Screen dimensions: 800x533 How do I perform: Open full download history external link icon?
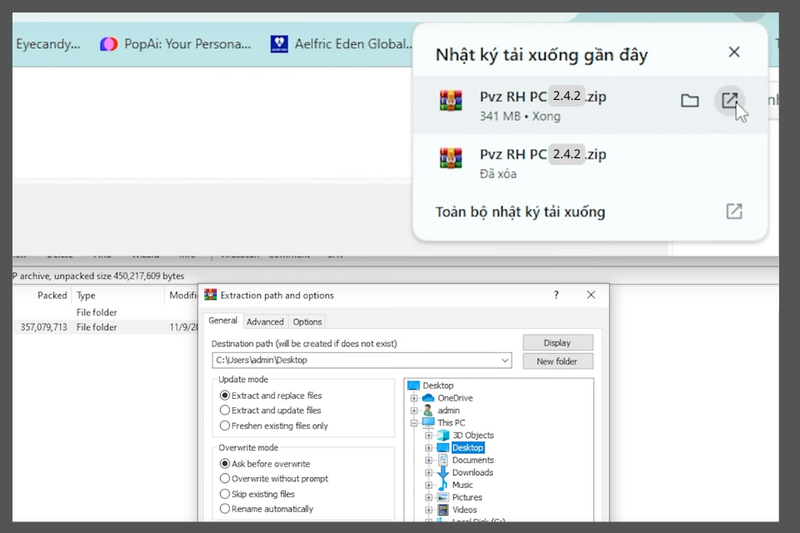(734, 211)
